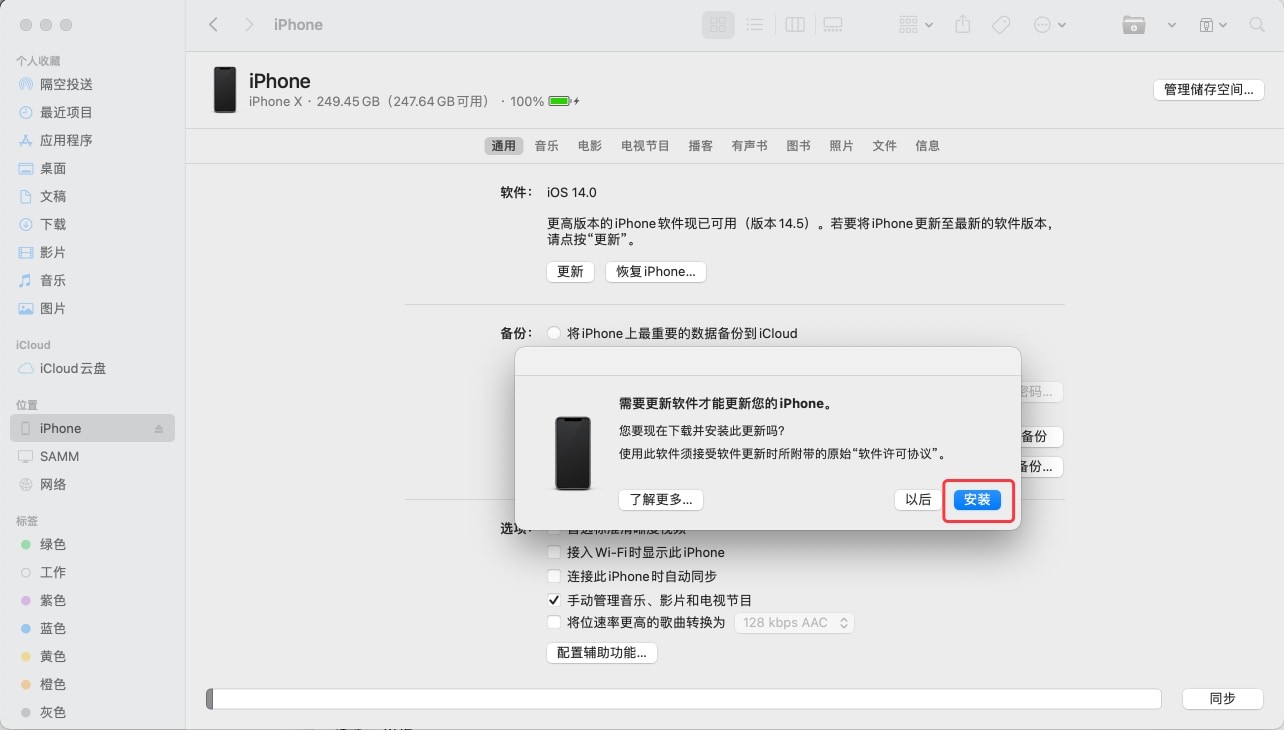Expand the chevron next to download folder icon

[1171, 25]
